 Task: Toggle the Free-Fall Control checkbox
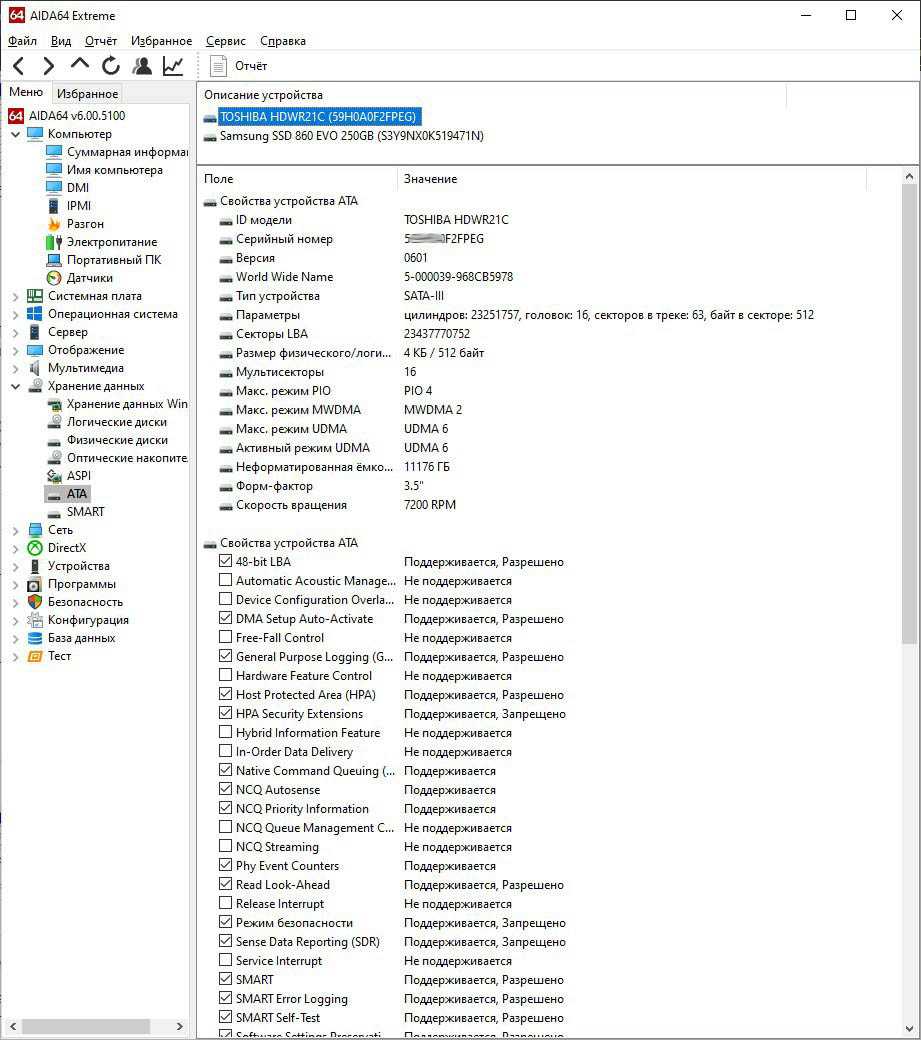(x=225, y=638)
